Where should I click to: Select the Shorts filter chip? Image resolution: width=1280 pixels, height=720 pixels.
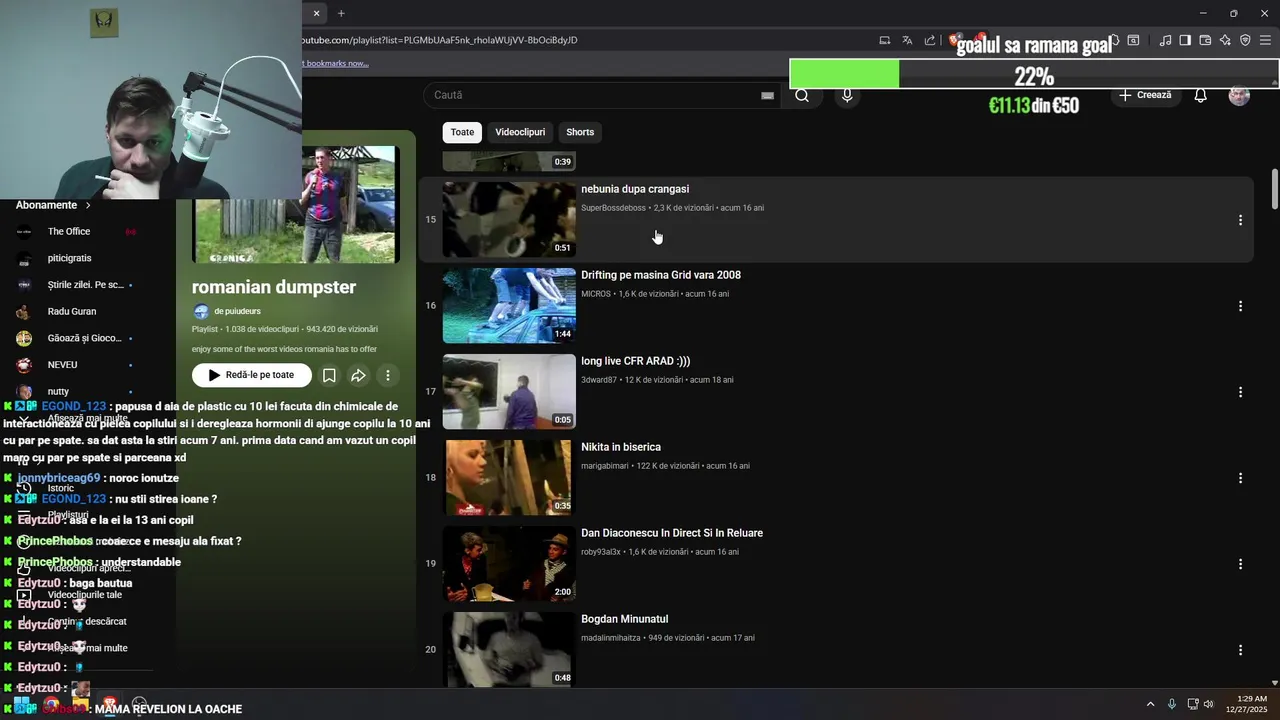[x=580, y=132]
